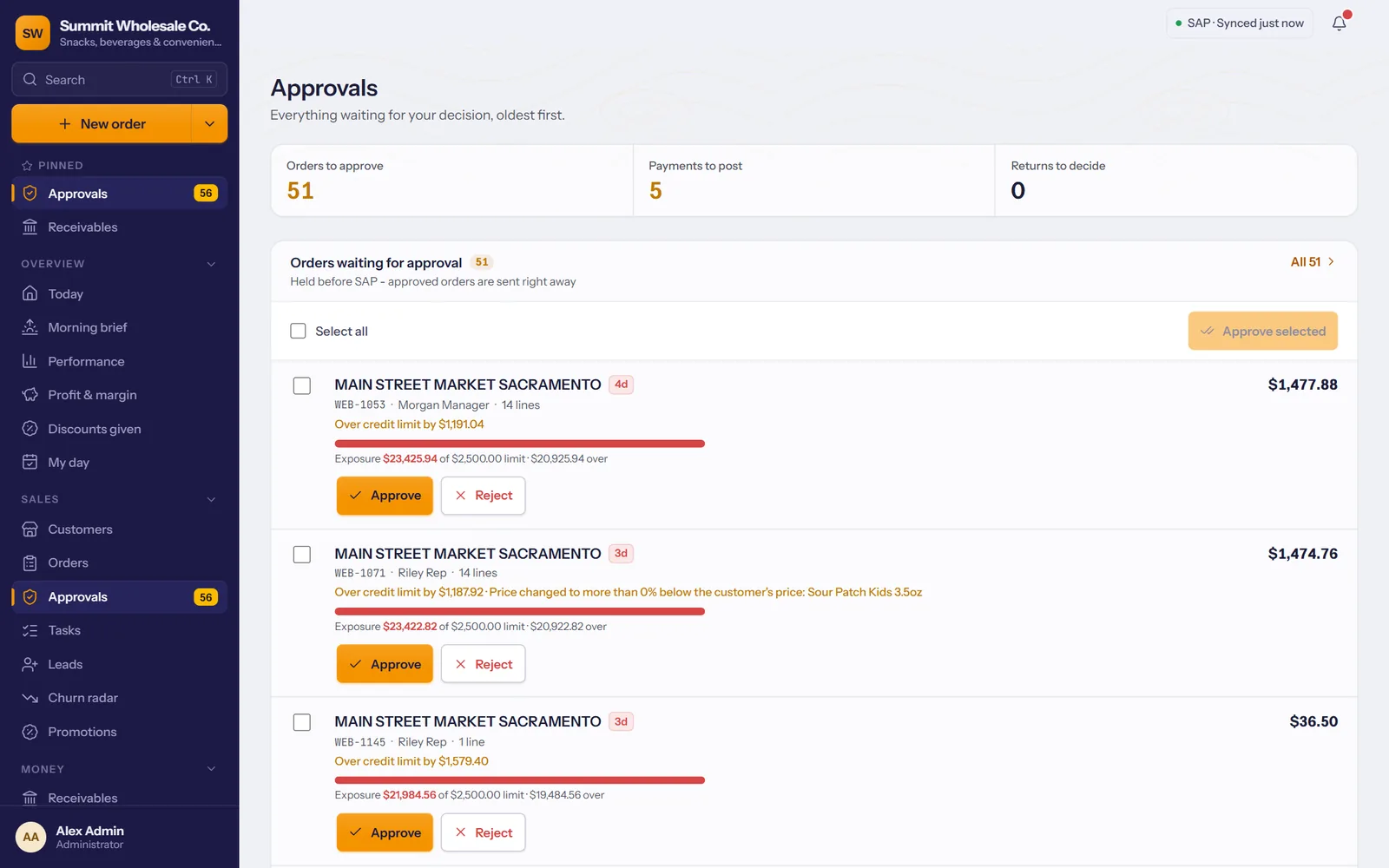Viewport: 1389px width, 868px height.
Task: Tick the checkbox for order WEB-1145
Action: tap(302, 722)
